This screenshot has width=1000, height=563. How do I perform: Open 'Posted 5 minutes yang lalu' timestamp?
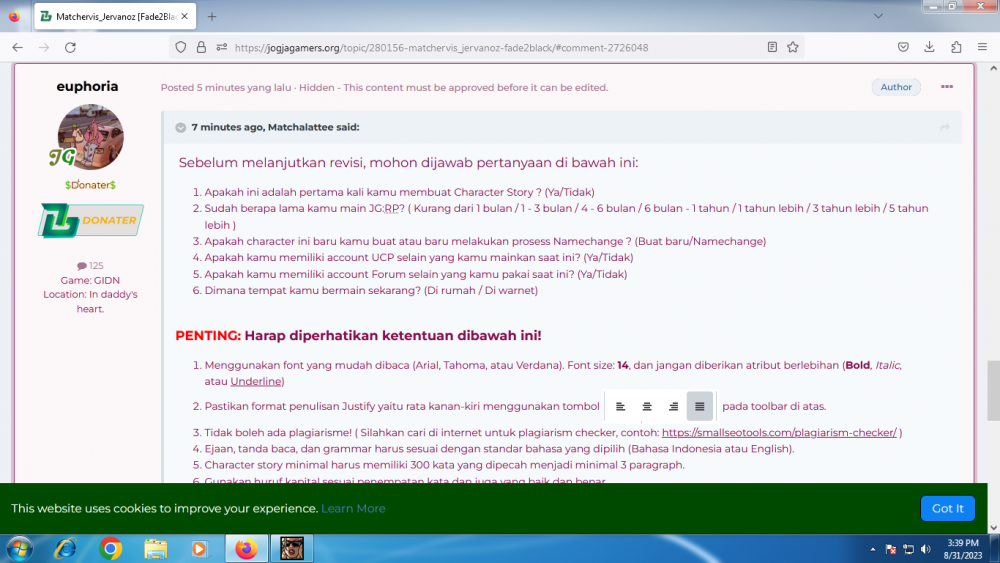pyautogui.click(x=226, y=87)
